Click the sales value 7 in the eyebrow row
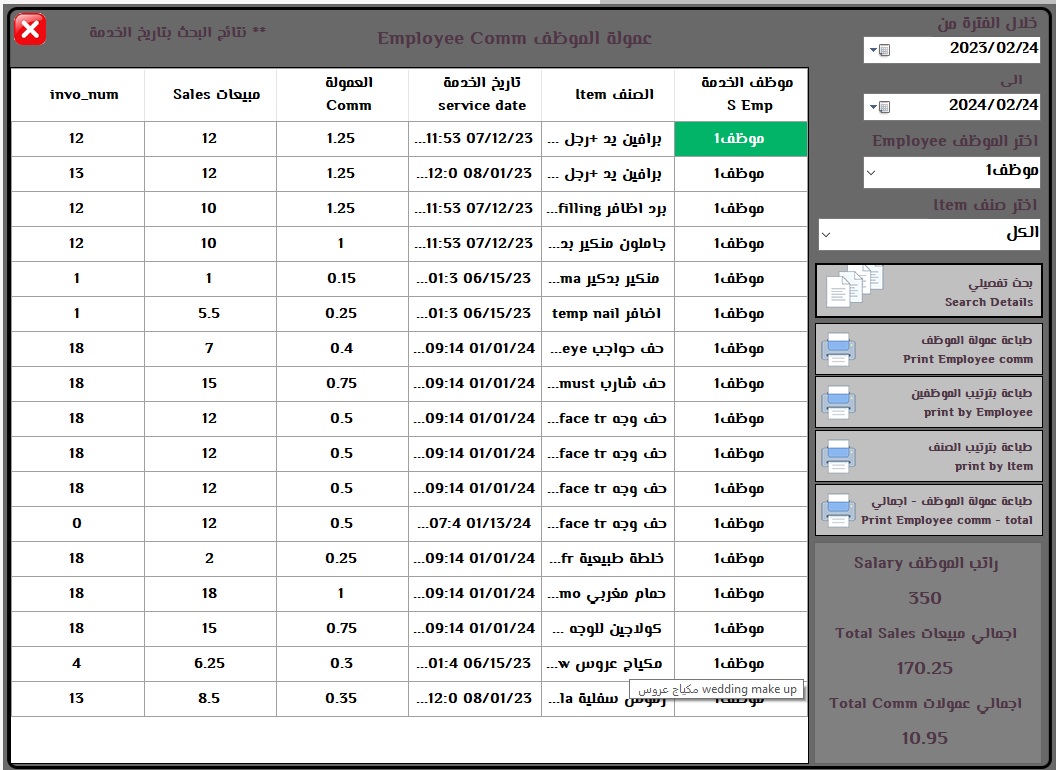Viewport: 1056px width, 770px height. [x=210, y=349]
